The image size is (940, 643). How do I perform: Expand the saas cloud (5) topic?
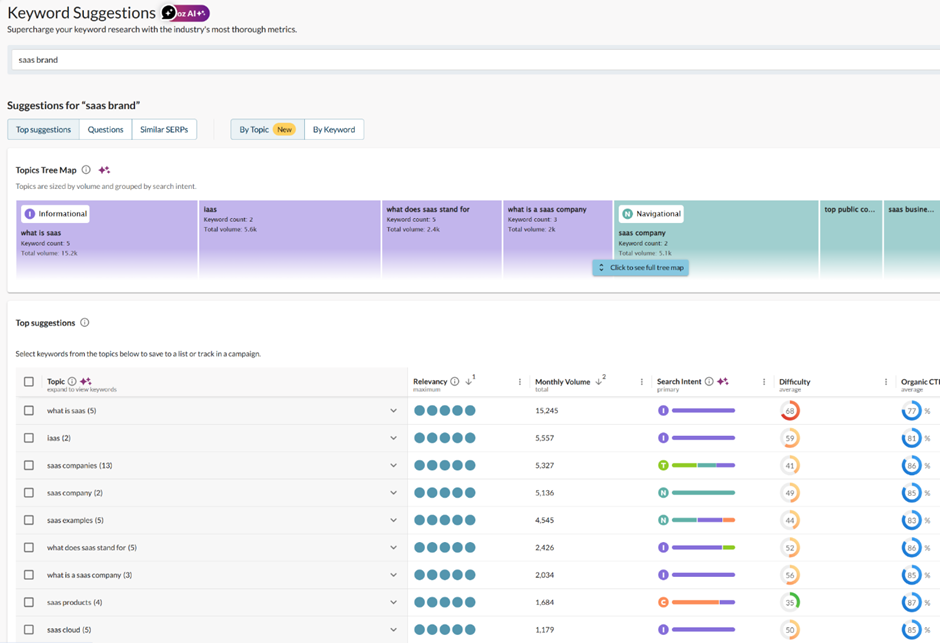pos(393,629)
